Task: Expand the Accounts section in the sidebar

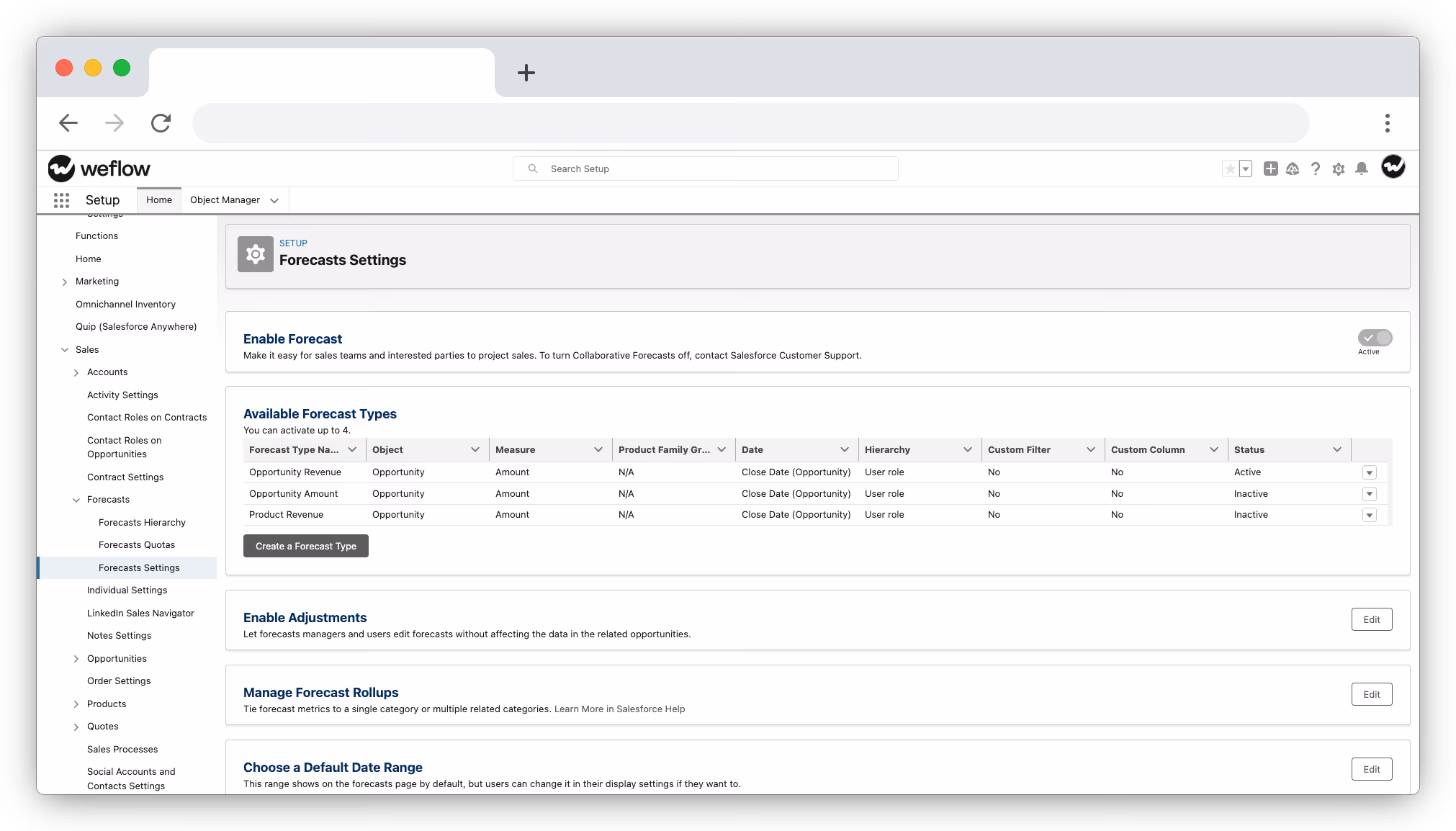Action: 76,372
